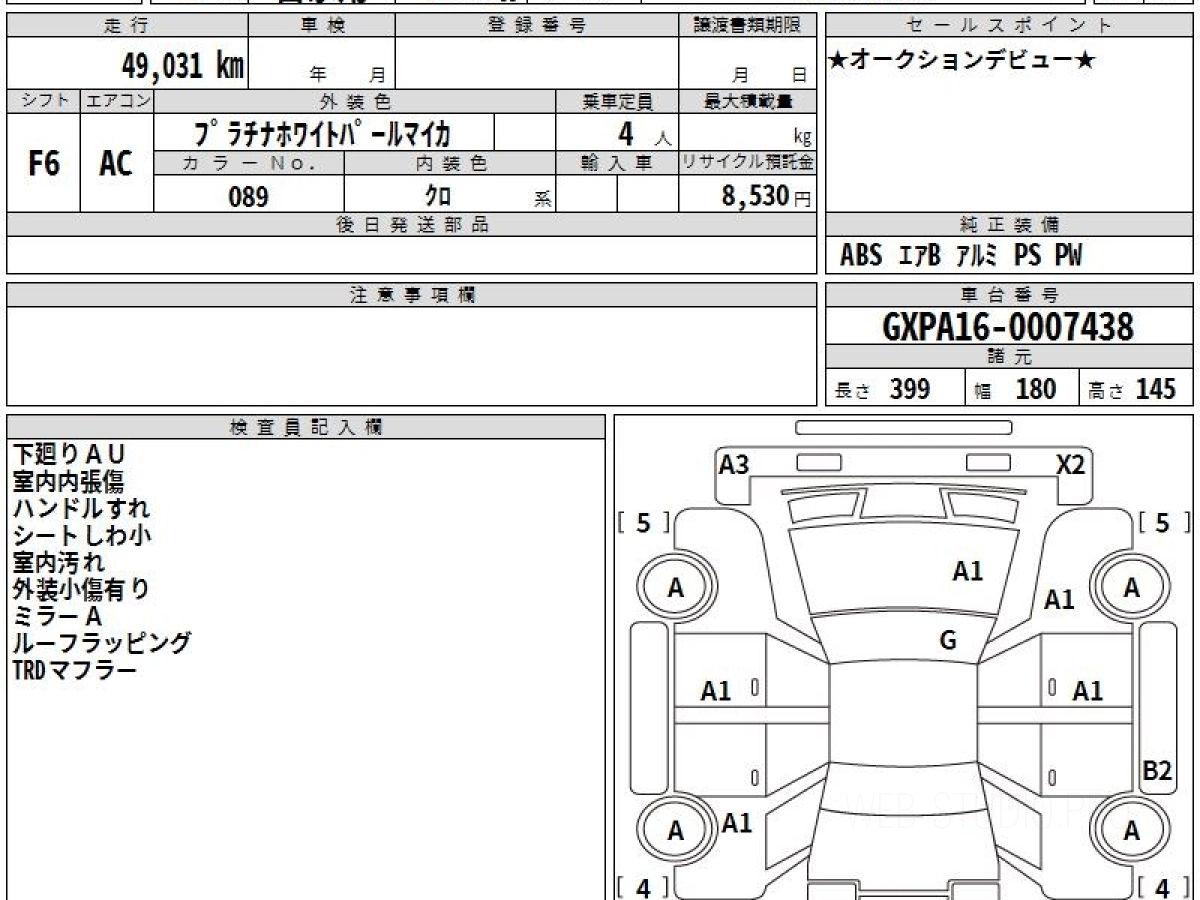The image size is (1200, 900).
Task: Click the inspector note シートしわ小
Action: [x=82, y=536]
